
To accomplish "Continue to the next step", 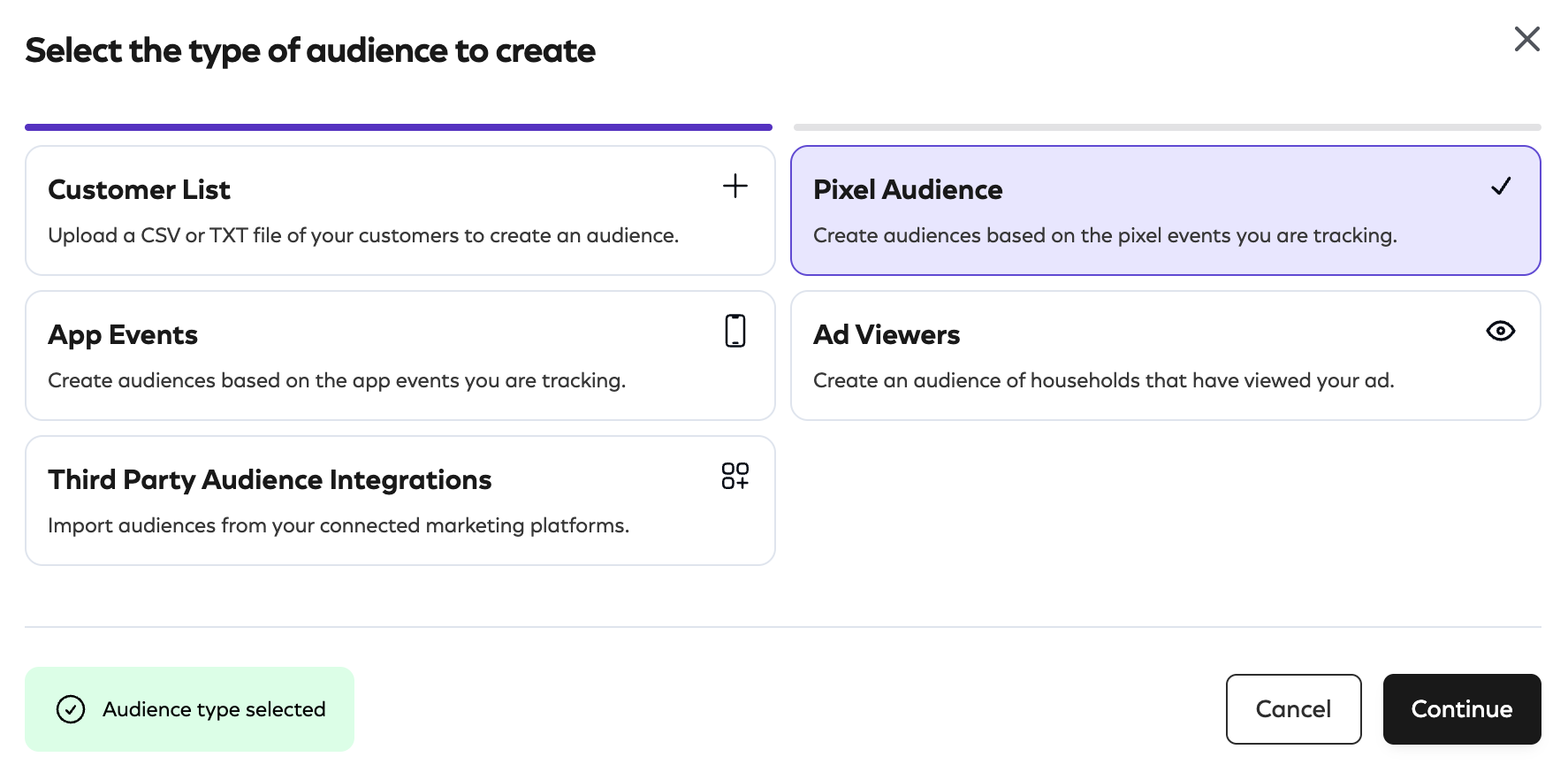I will 1462,709.
